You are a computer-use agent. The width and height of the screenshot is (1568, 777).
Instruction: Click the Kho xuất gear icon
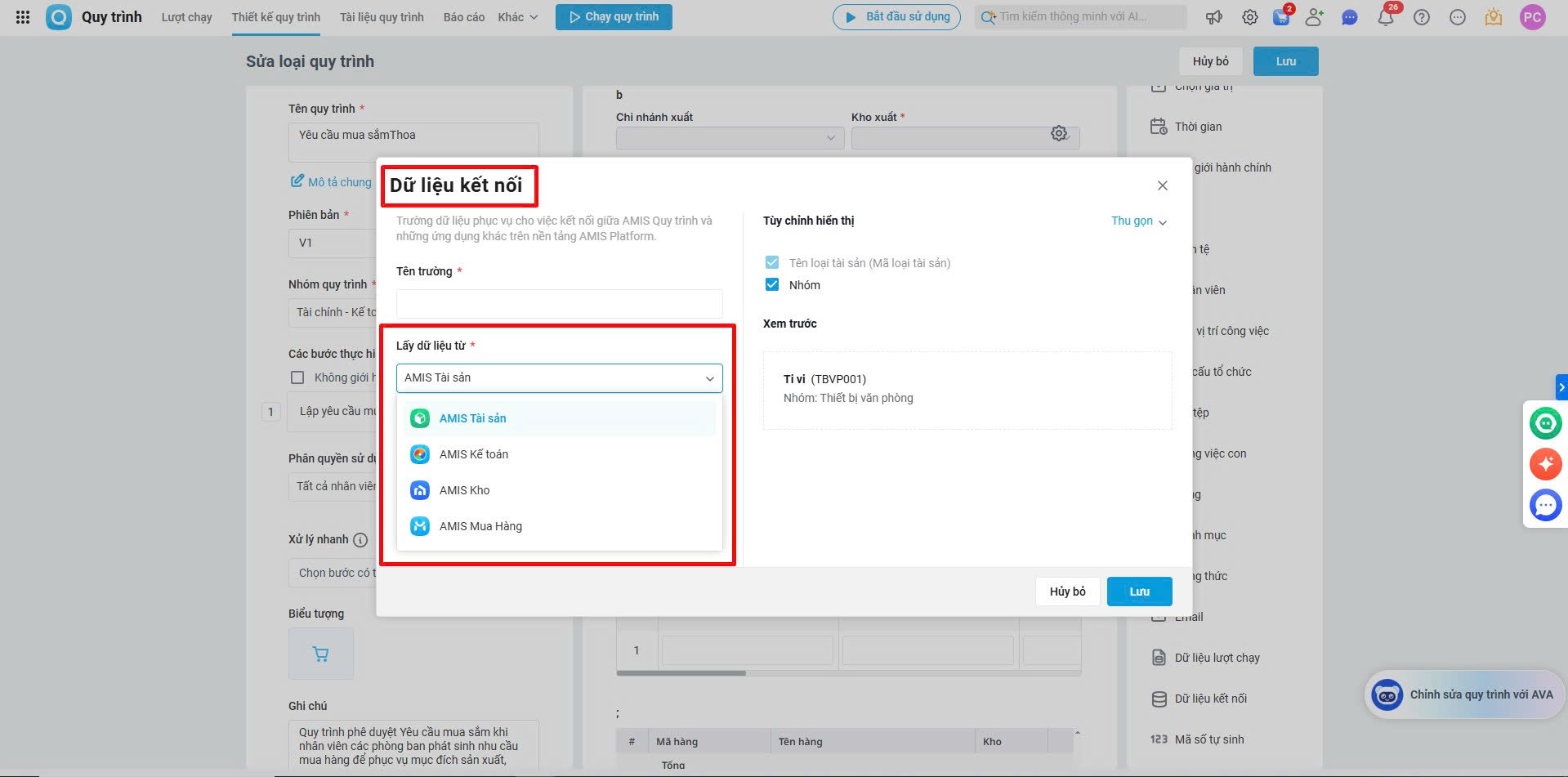[1059, 133]
